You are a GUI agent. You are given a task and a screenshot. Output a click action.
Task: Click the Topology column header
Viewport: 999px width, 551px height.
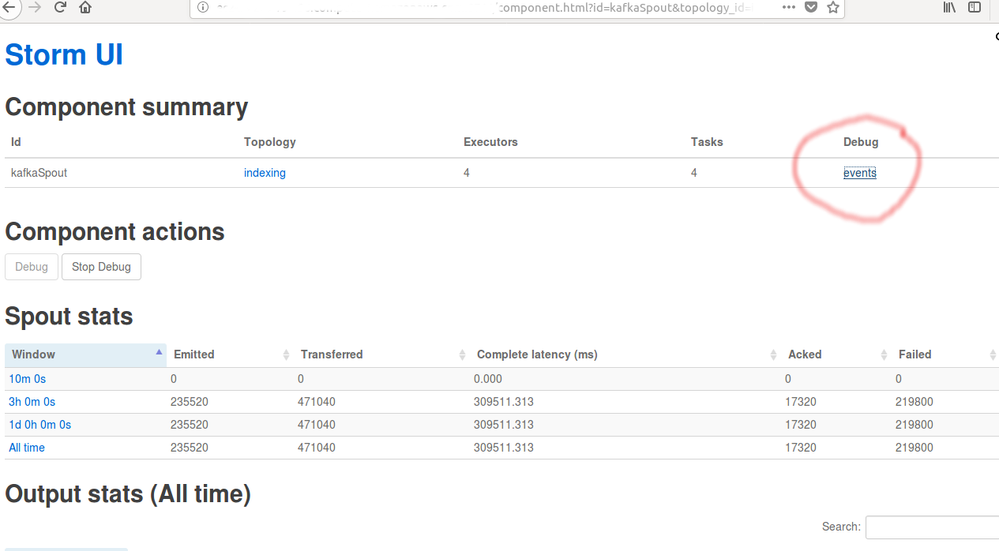click(270, 142)
